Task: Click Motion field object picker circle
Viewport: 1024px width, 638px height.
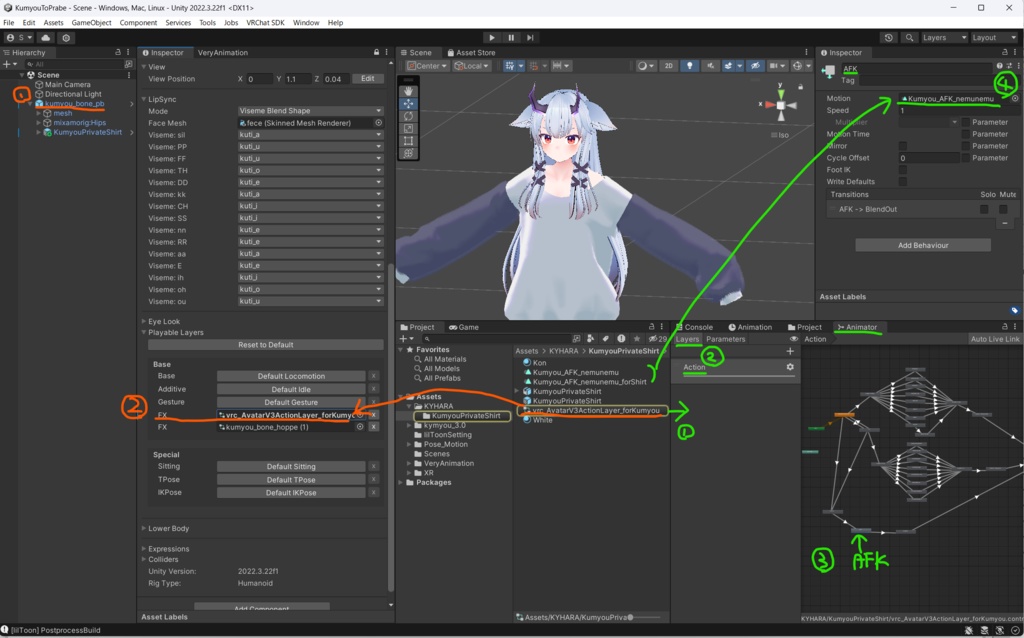Action: tap(1015, 99)
